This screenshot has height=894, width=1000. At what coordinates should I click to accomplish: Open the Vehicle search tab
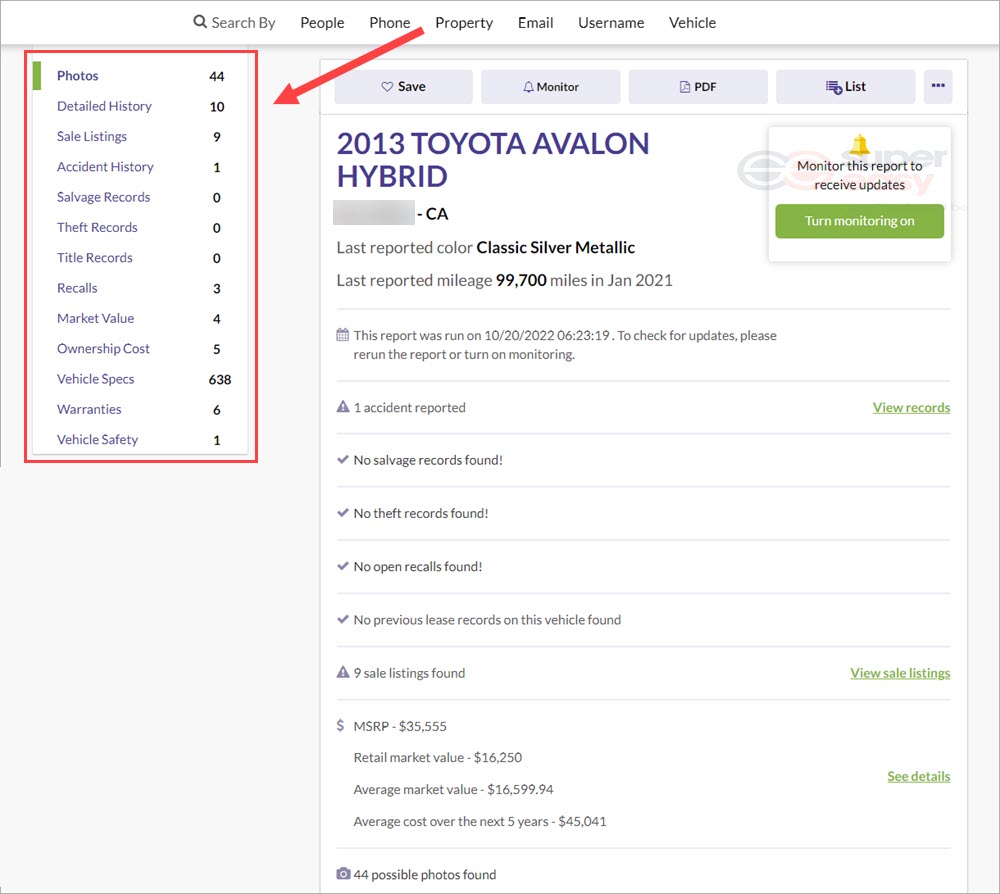pos(692,23)
